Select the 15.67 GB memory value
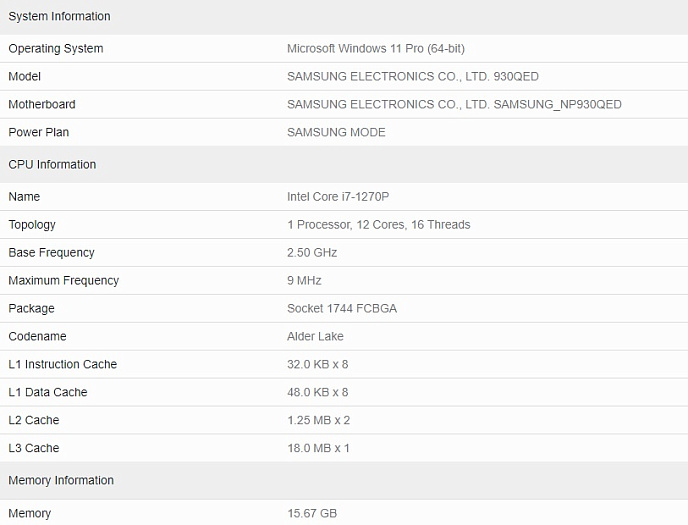This screenshot has width=688, height=525. coord(312,513)
